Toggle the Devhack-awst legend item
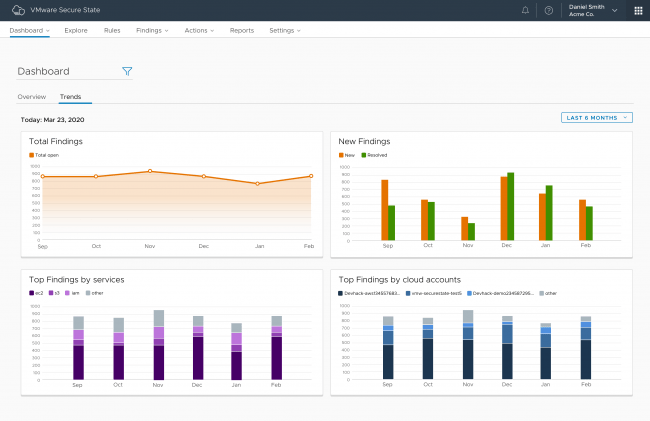Screen dimensions: 650x421 click(x=369, y=293)
